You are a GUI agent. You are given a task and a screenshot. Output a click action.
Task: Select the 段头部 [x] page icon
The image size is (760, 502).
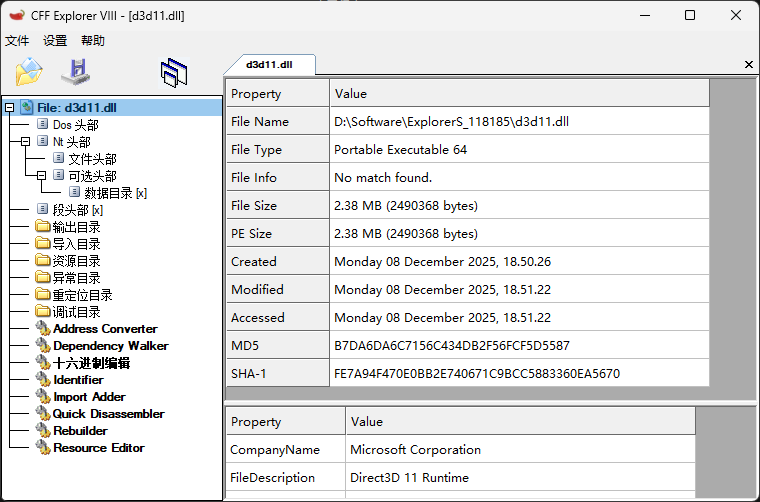[x=43, y=209]
